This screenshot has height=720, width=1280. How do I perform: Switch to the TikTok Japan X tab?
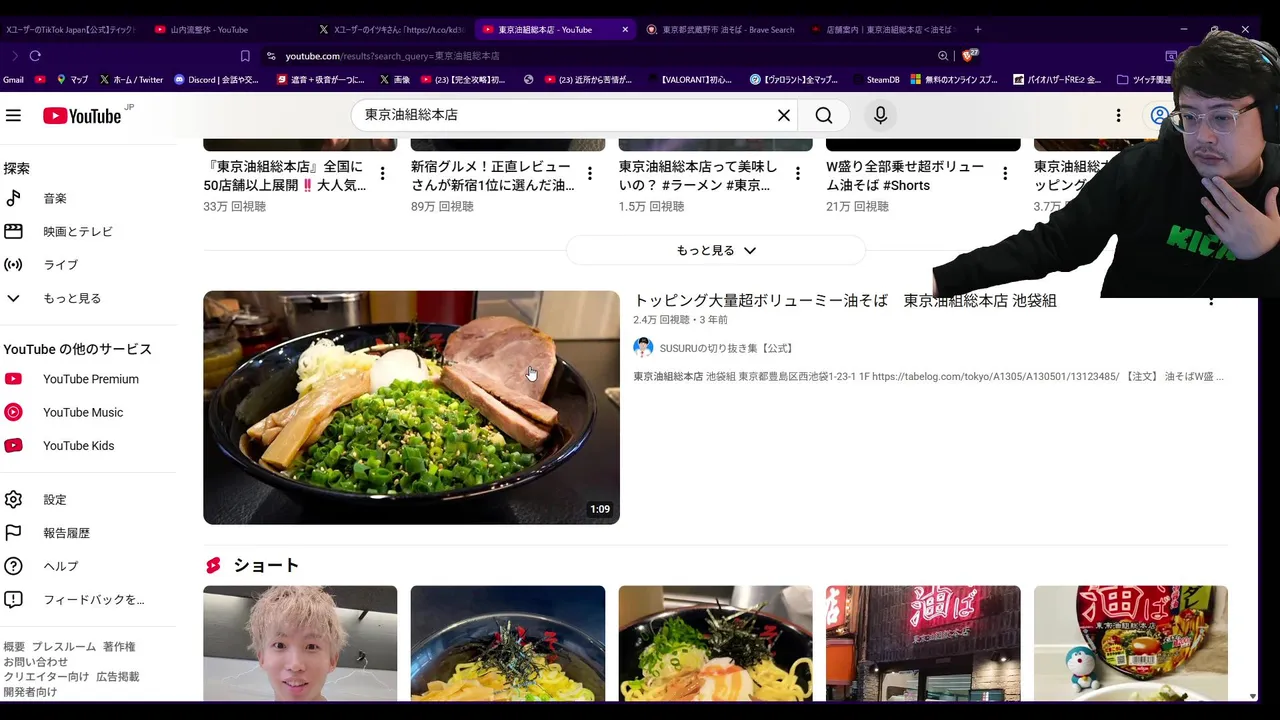[72, 30]
